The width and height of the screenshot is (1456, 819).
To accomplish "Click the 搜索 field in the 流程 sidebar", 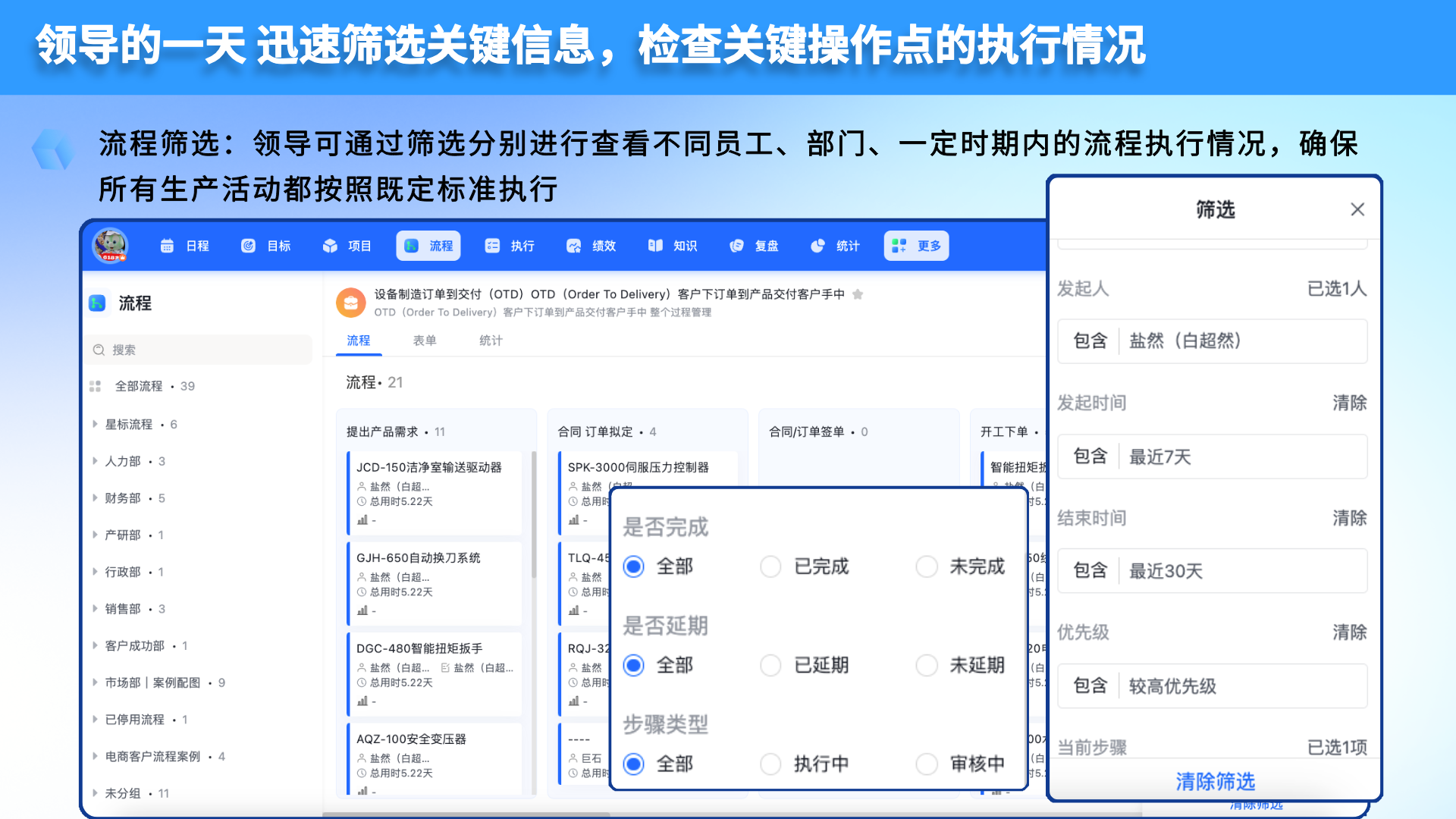I will pyautogui.click(x=199, y=350).
